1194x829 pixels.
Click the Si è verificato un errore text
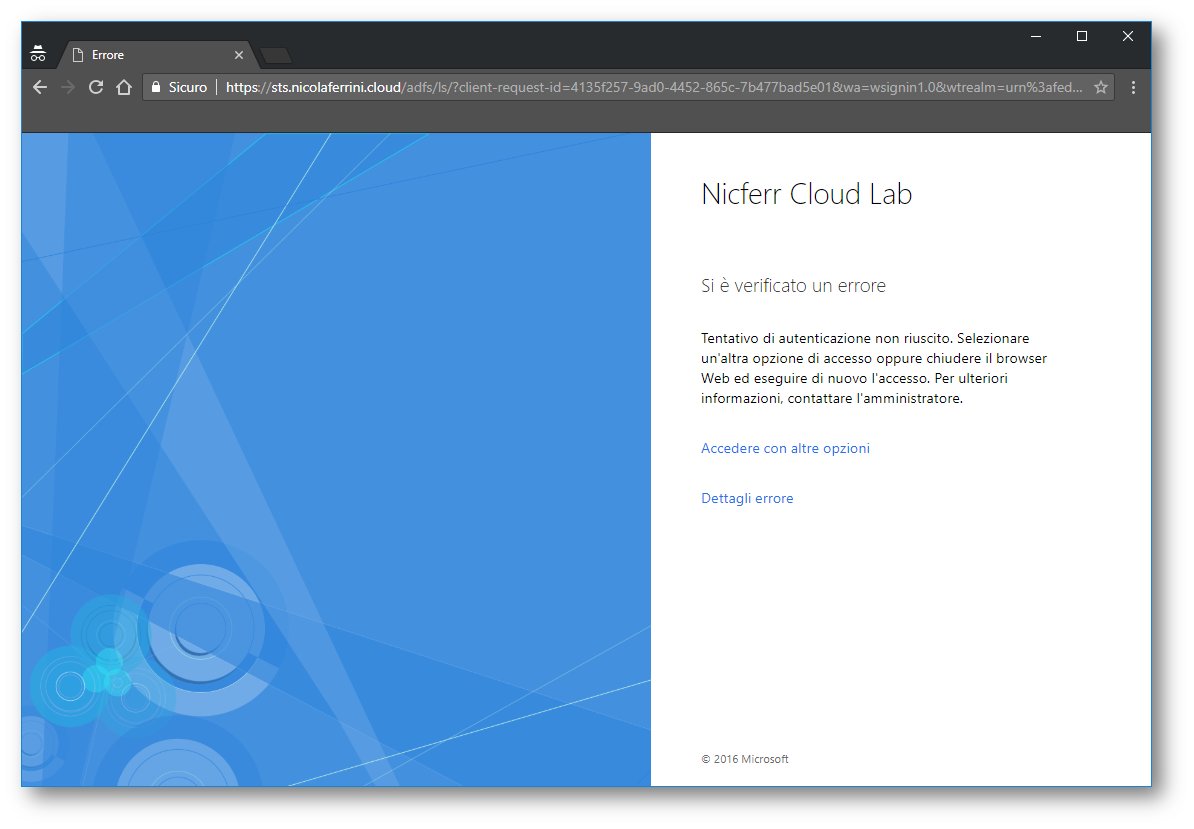pyautogui.click(x=793, y=285)
